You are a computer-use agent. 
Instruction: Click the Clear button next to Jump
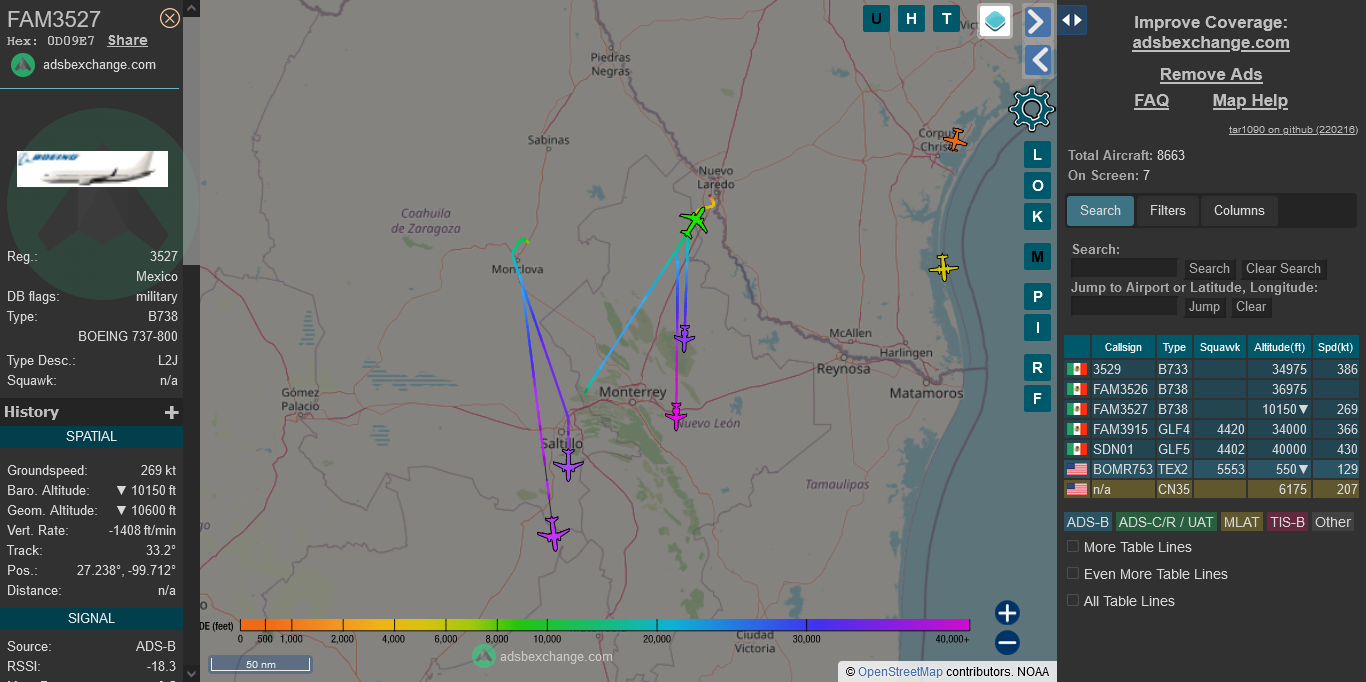(x=1250, y=307)
